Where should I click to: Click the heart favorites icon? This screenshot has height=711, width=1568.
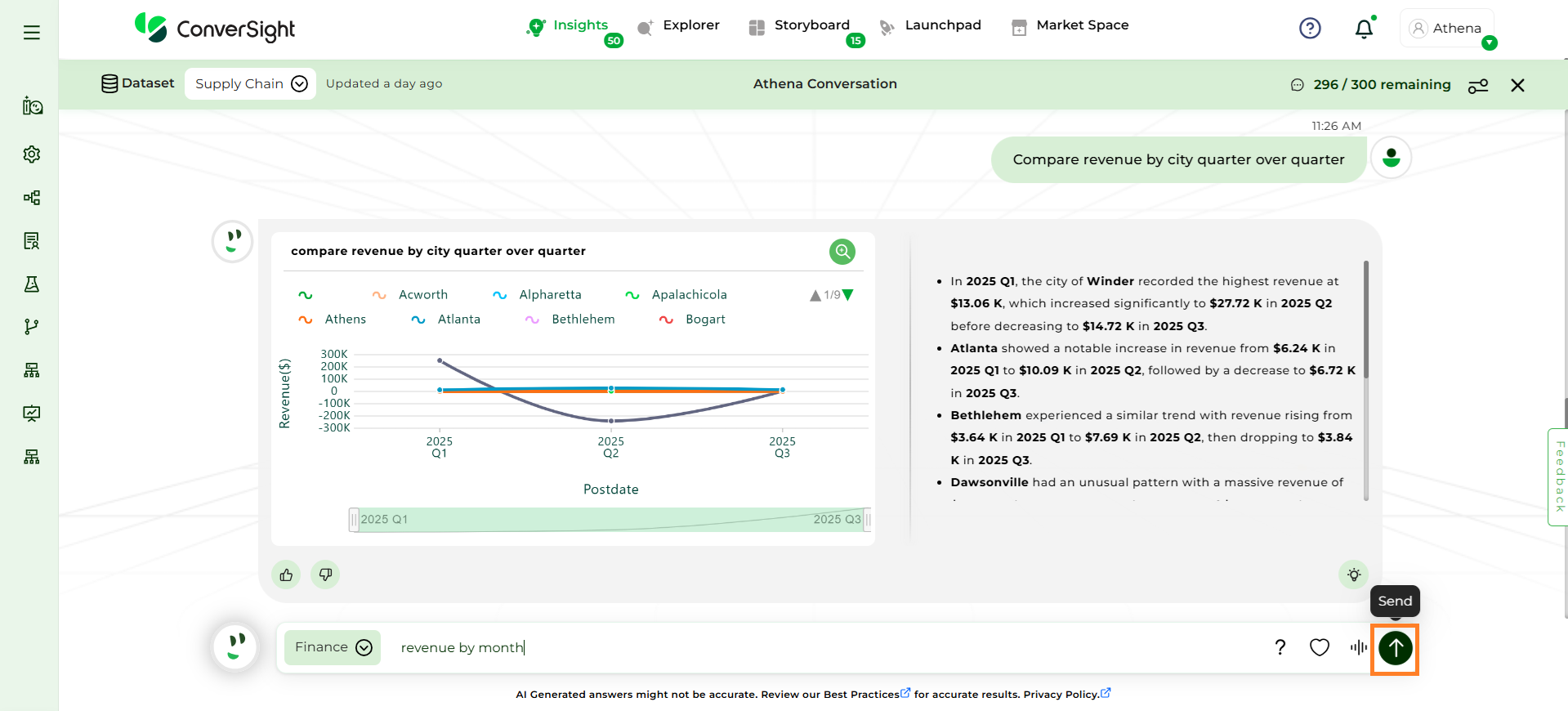(1319, 647)
